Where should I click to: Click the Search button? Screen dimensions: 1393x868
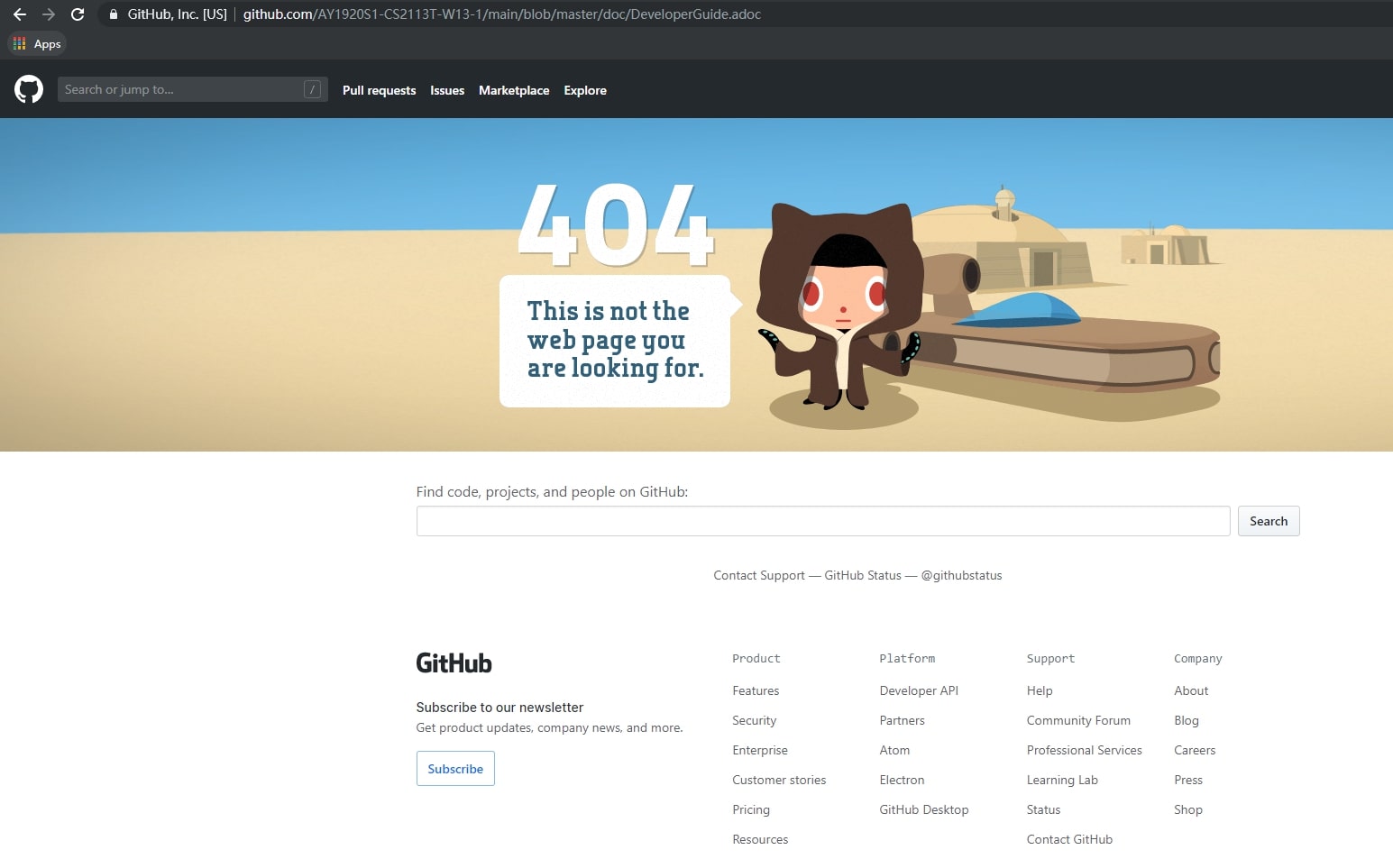(1269, 521)
